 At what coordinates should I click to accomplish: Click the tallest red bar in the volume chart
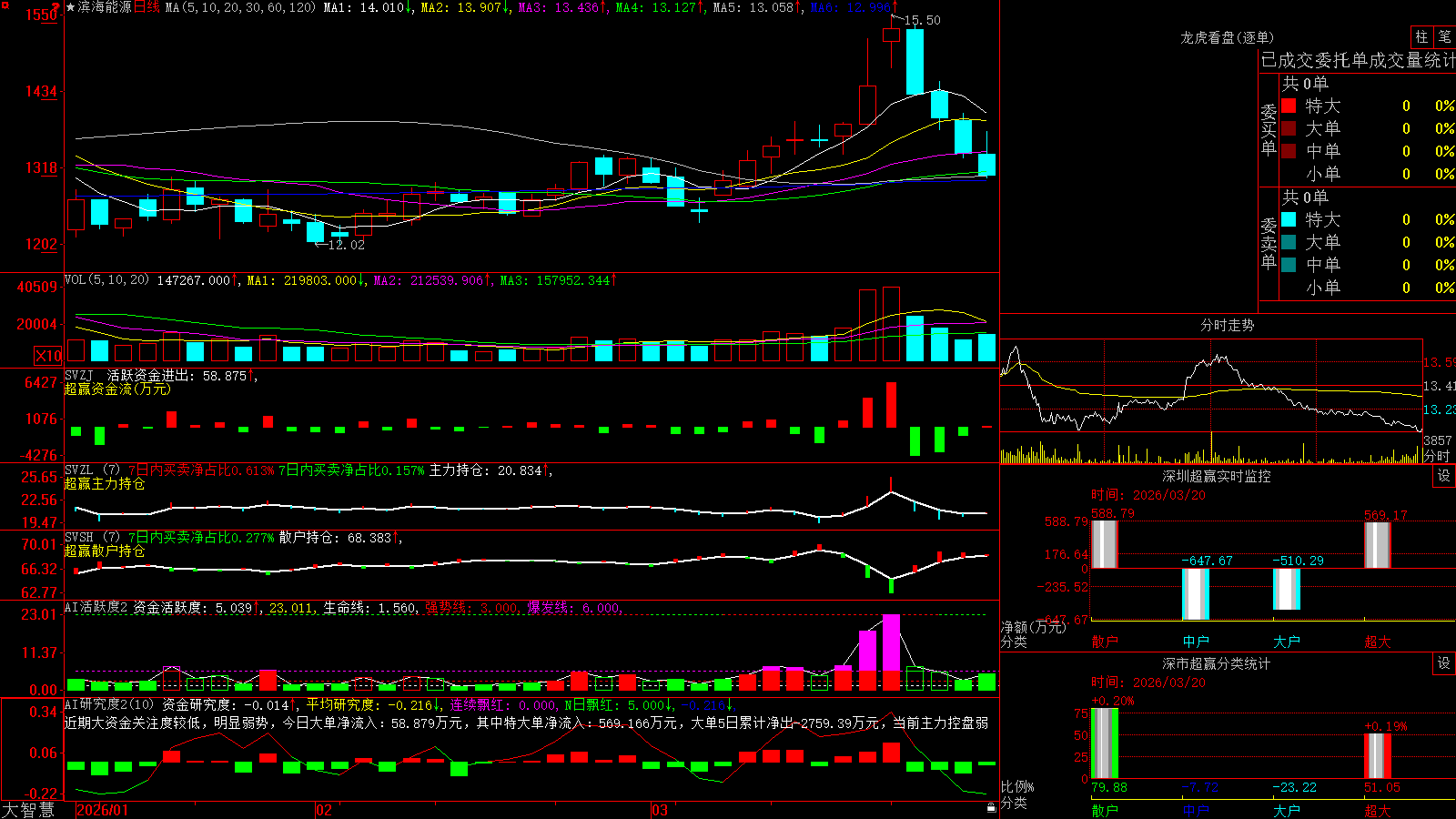point(891,324)
